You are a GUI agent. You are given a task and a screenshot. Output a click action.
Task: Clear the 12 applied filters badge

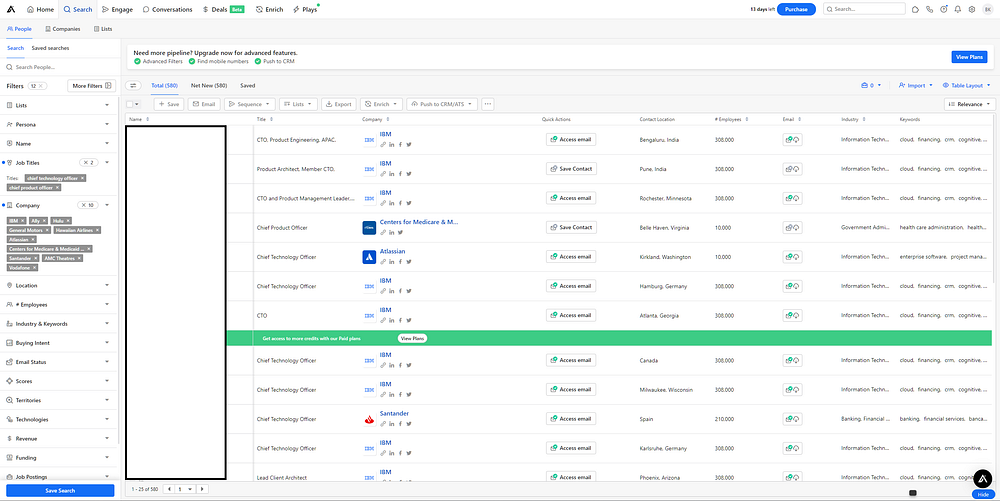(x=42, y=86)
